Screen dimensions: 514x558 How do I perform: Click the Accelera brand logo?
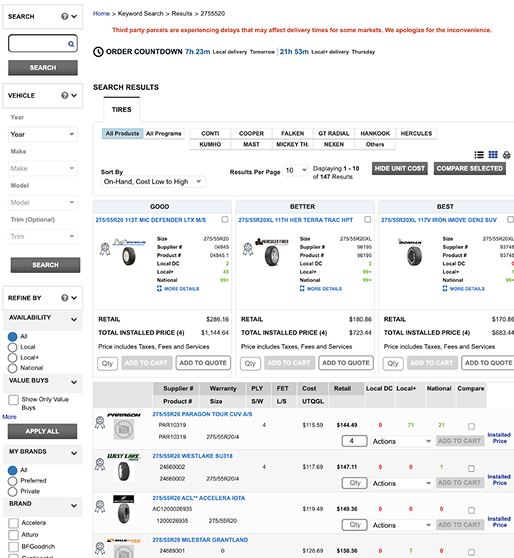124,499
